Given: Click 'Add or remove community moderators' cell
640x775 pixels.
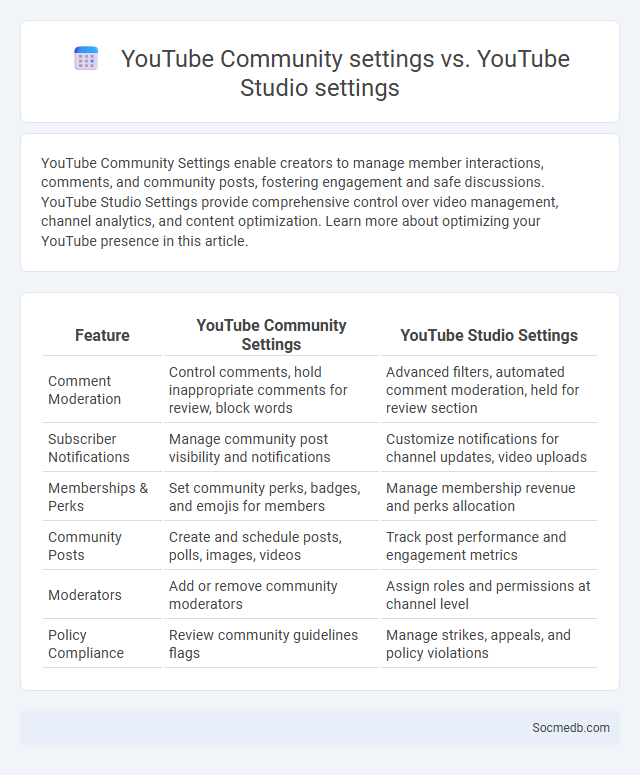Looking at the screenshot, I should [271, 595].
